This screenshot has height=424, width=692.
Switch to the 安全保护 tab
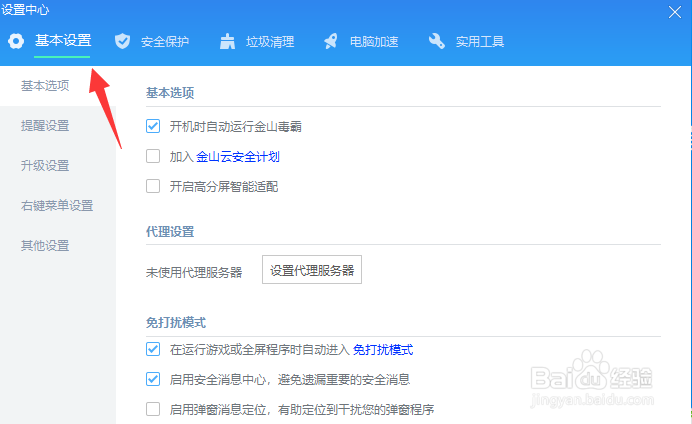pyautogui.click(x=165, y=41)
